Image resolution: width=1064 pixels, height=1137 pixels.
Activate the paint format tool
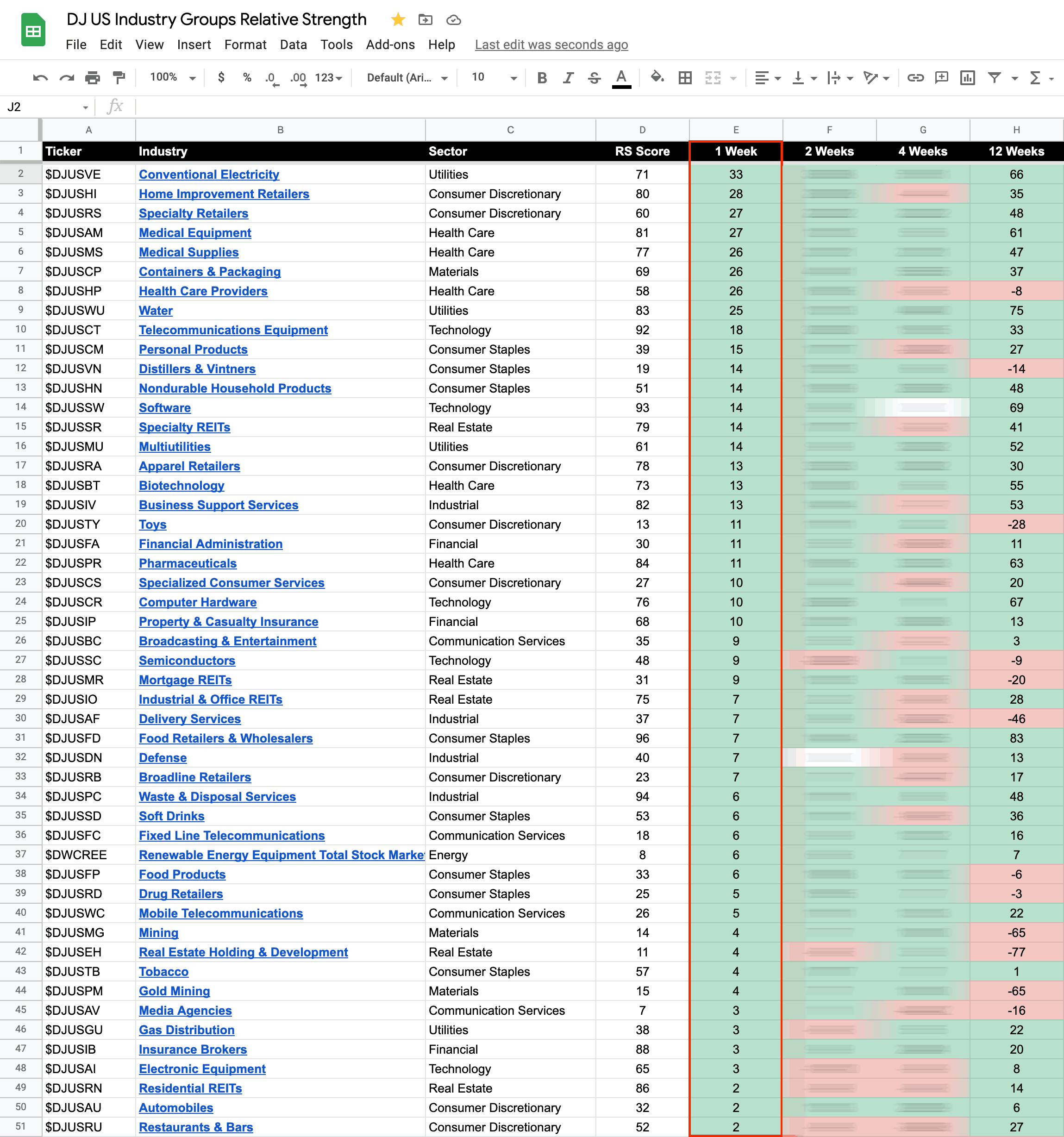tap(119, 78)
